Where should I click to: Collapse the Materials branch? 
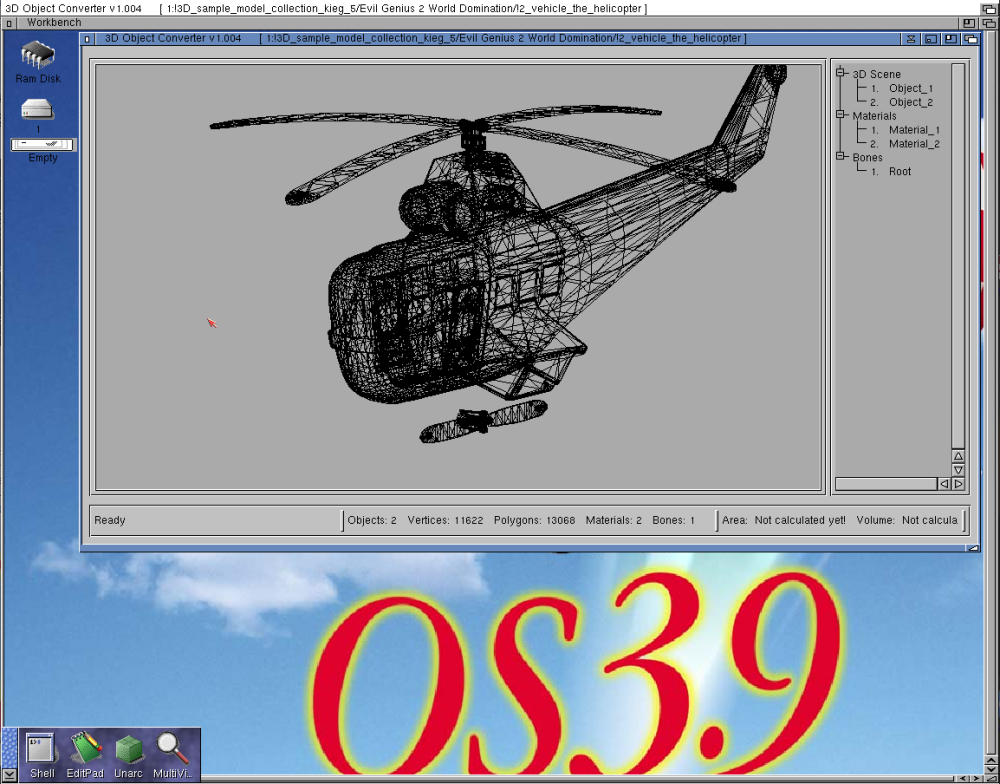(840, 115)
